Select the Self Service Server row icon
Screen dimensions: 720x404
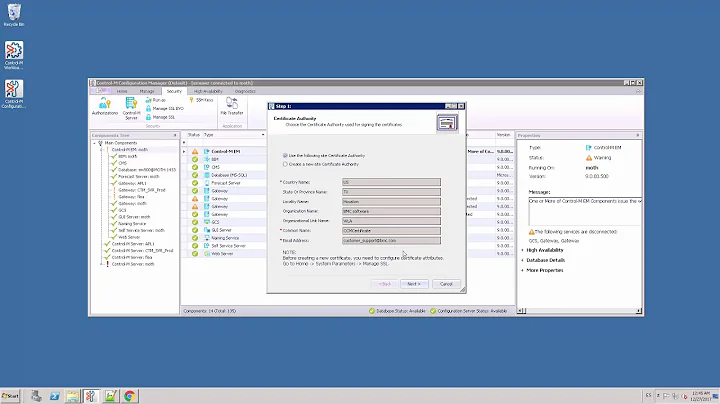207,246
